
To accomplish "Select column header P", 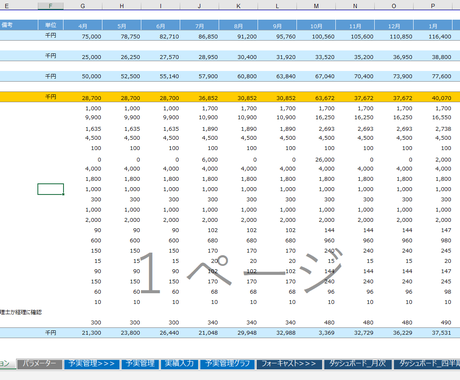I will [433, 6].
